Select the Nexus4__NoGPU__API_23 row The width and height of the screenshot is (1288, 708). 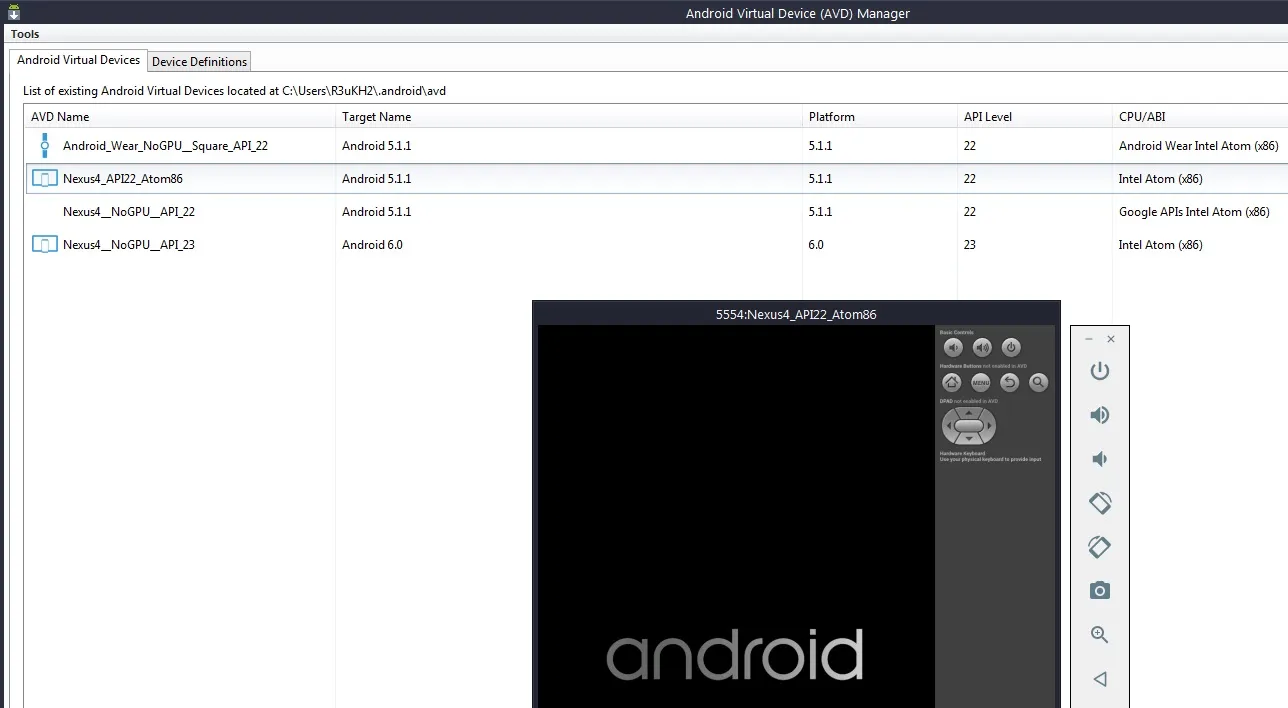click(x=656, y=245)
